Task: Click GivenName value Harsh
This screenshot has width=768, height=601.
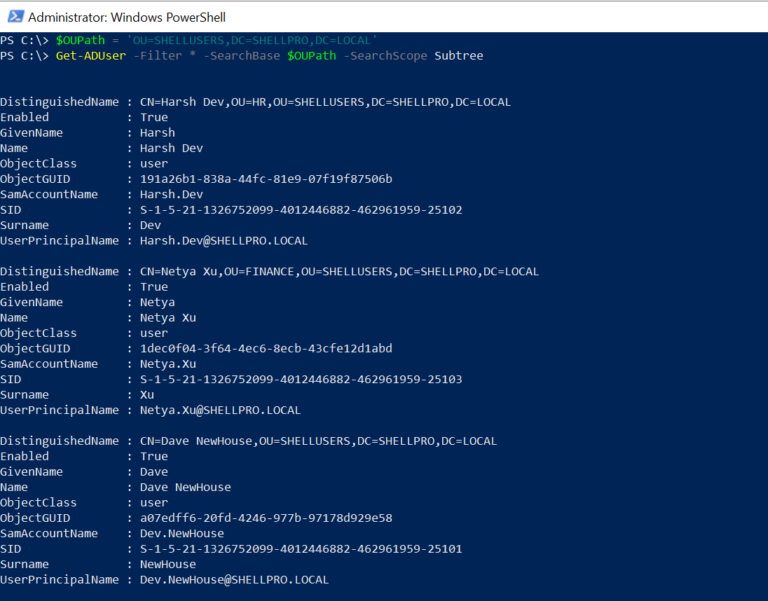Action: [x=157, y=133]
